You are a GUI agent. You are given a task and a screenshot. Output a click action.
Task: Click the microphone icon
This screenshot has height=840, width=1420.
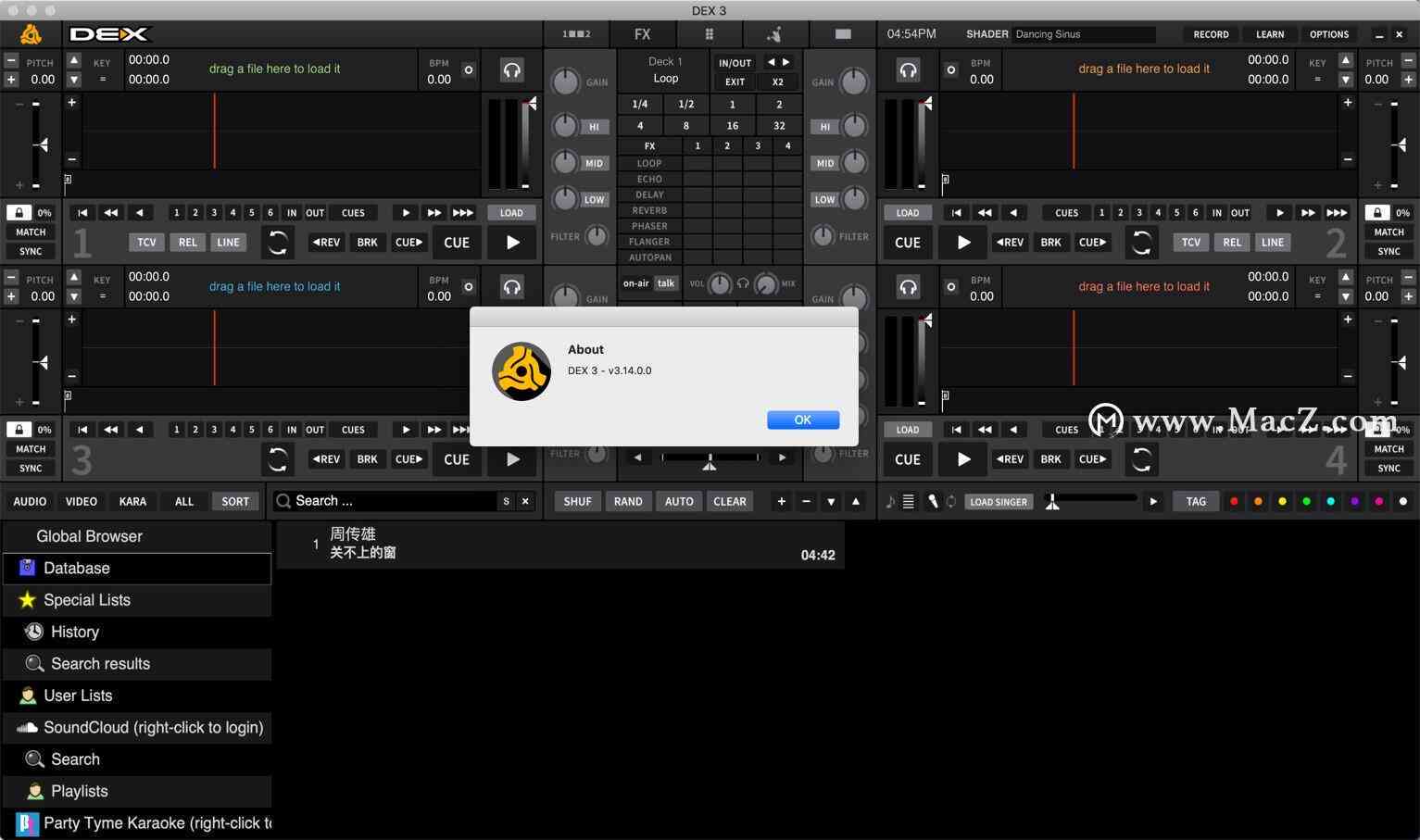pos(933,502)
